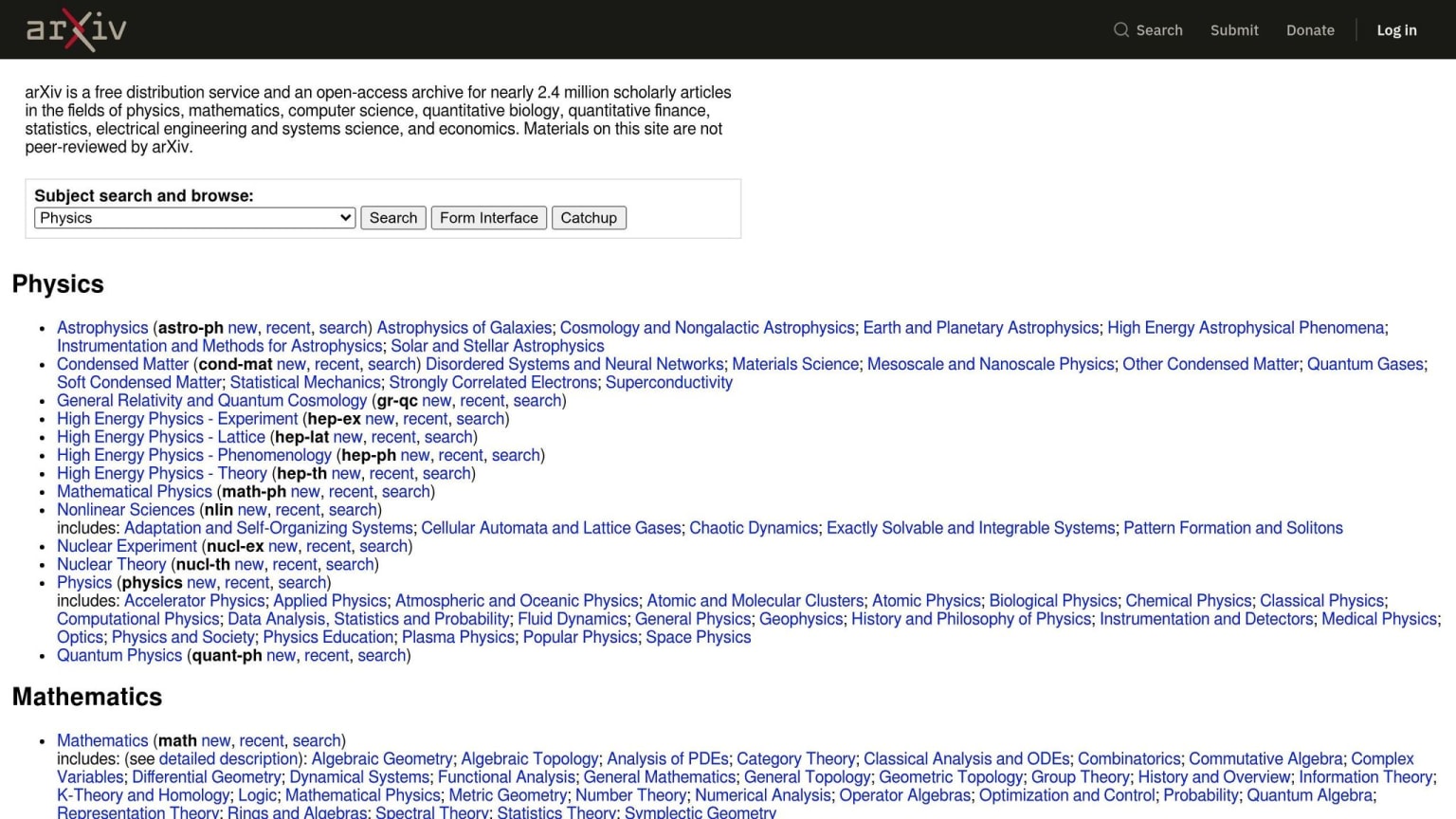Open math detailed description link

point(228,759)
